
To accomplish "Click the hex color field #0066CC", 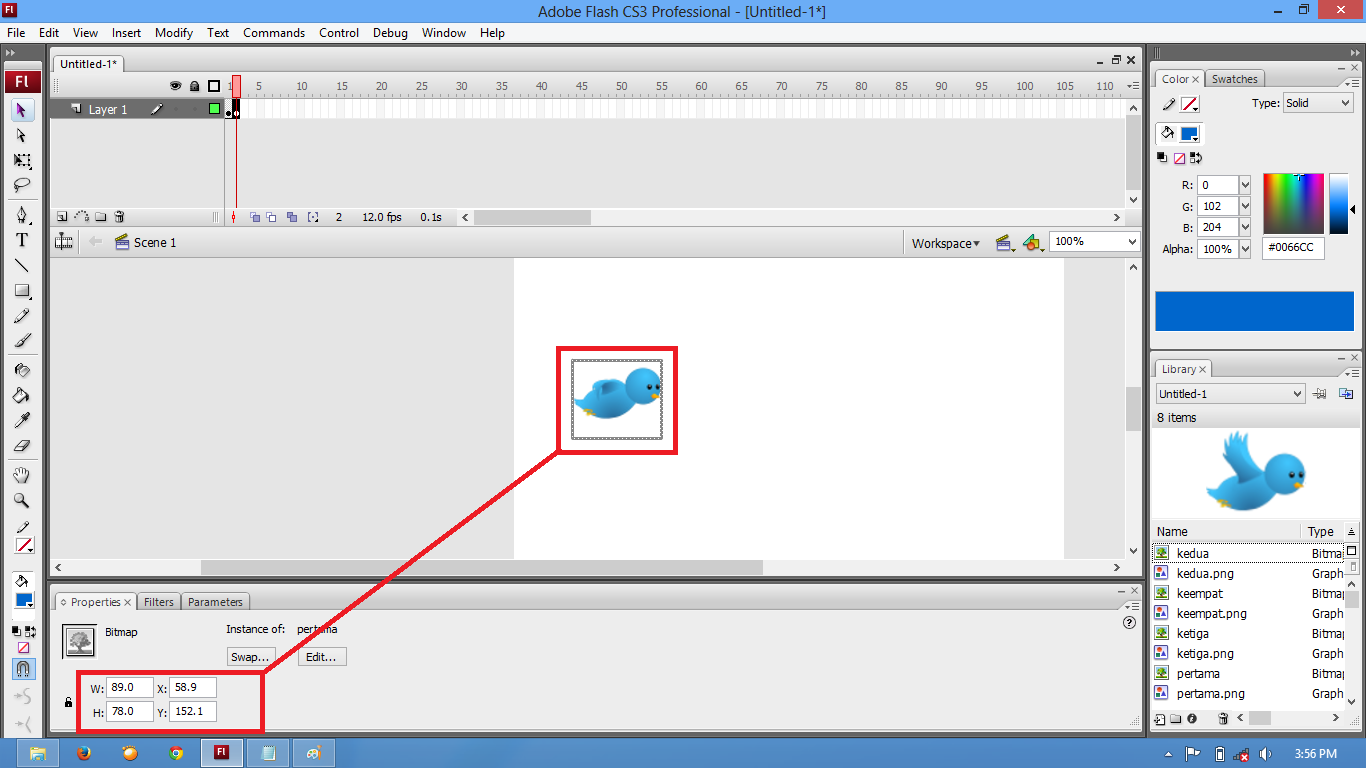I will [x=1293, y=248].
